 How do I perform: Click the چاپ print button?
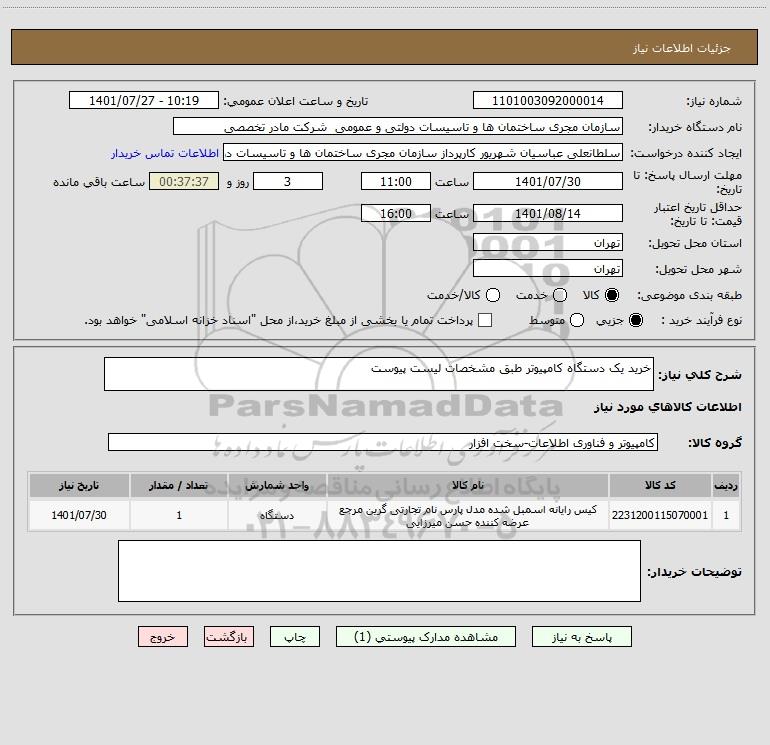pyautogui.click(x=295, y=636)
